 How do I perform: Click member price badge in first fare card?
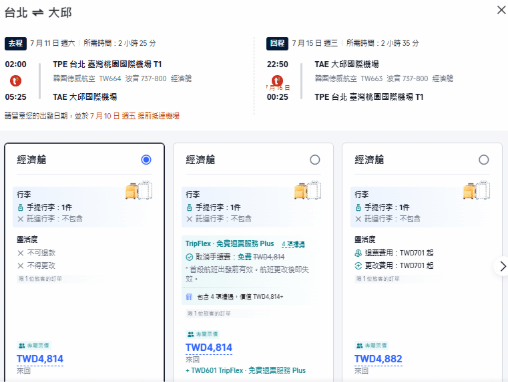pos(34,345)
